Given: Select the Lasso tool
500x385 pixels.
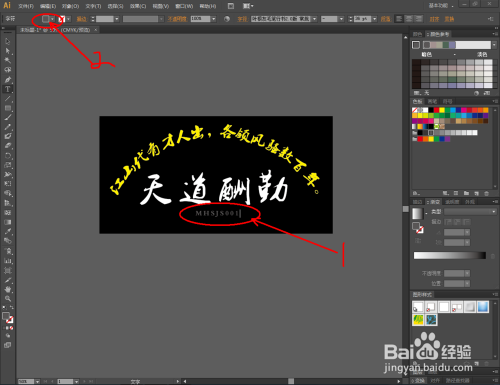Looking at the screenshot, I should [8, 70].
